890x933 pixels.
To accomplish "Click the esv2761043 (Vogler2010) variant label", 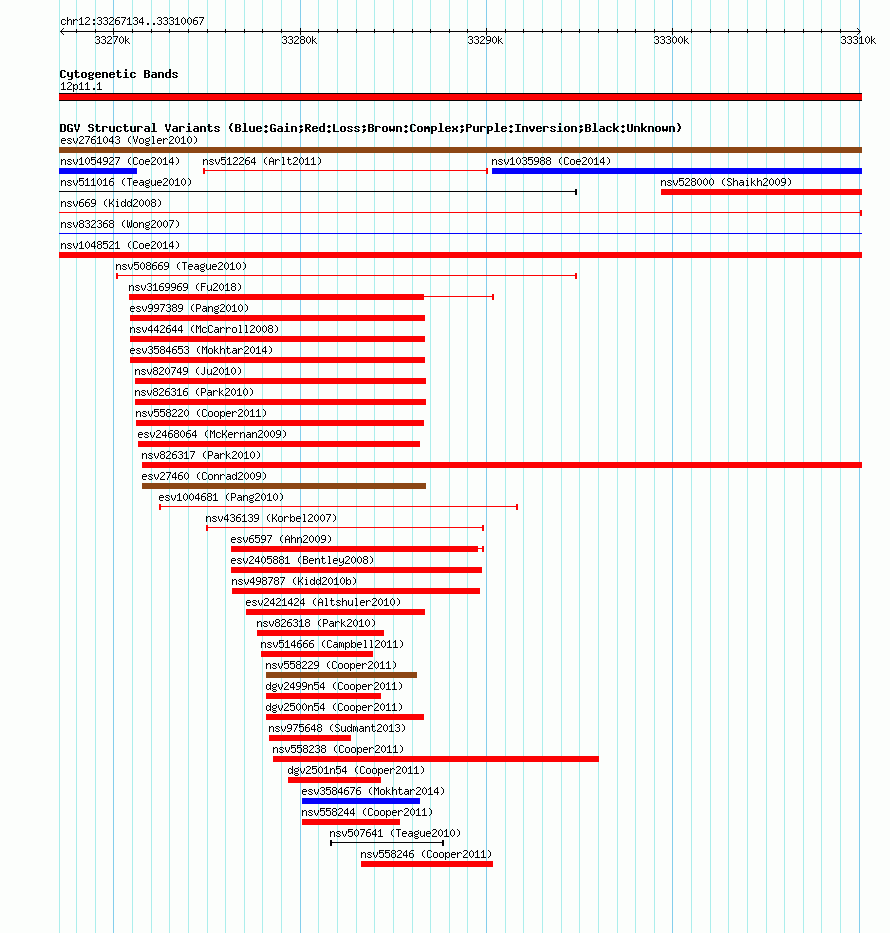I will (x=129, y=140).
